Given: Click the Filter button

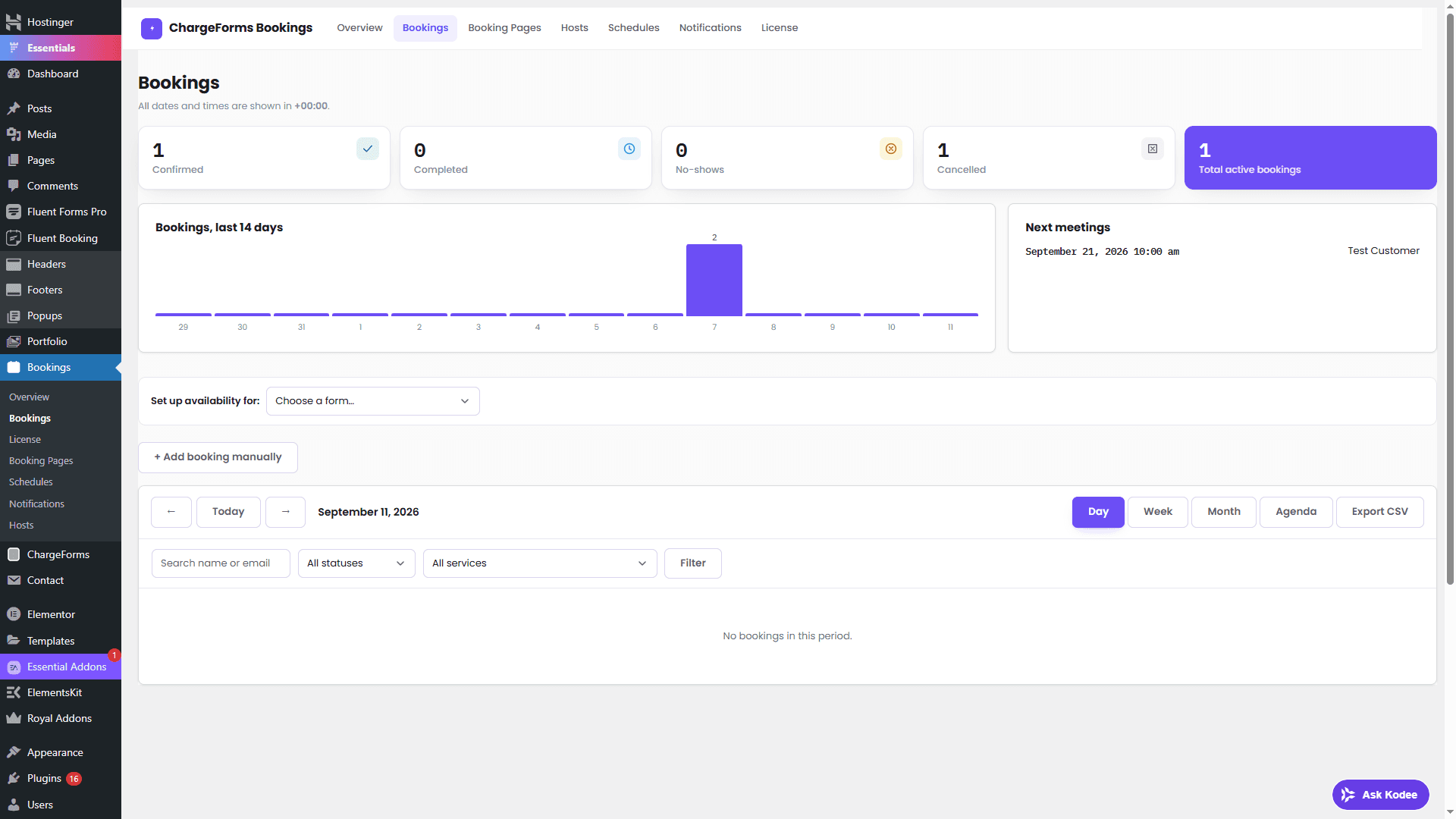Looking at the screenshot, I should click(692, 563).
